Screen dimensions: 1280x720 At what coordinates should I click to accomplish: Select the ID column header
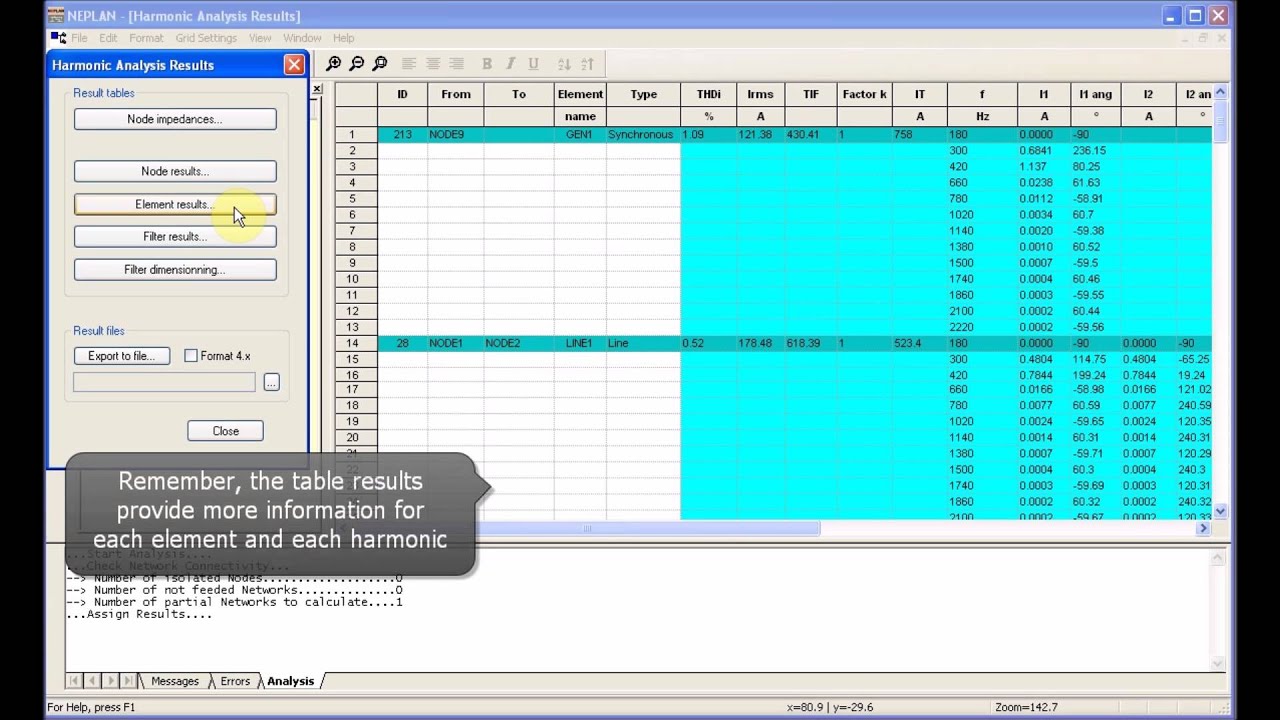(402, 94)
